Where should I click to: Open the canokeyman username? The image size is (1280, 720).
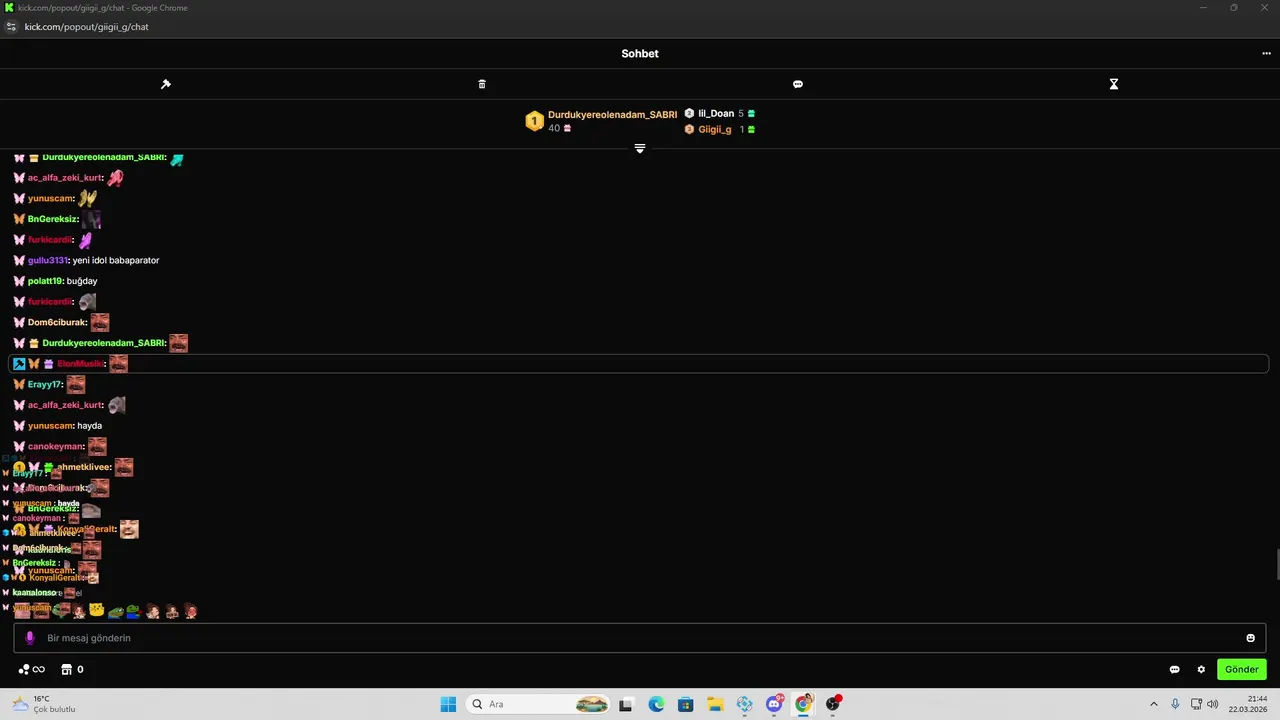tap(55, 447)
